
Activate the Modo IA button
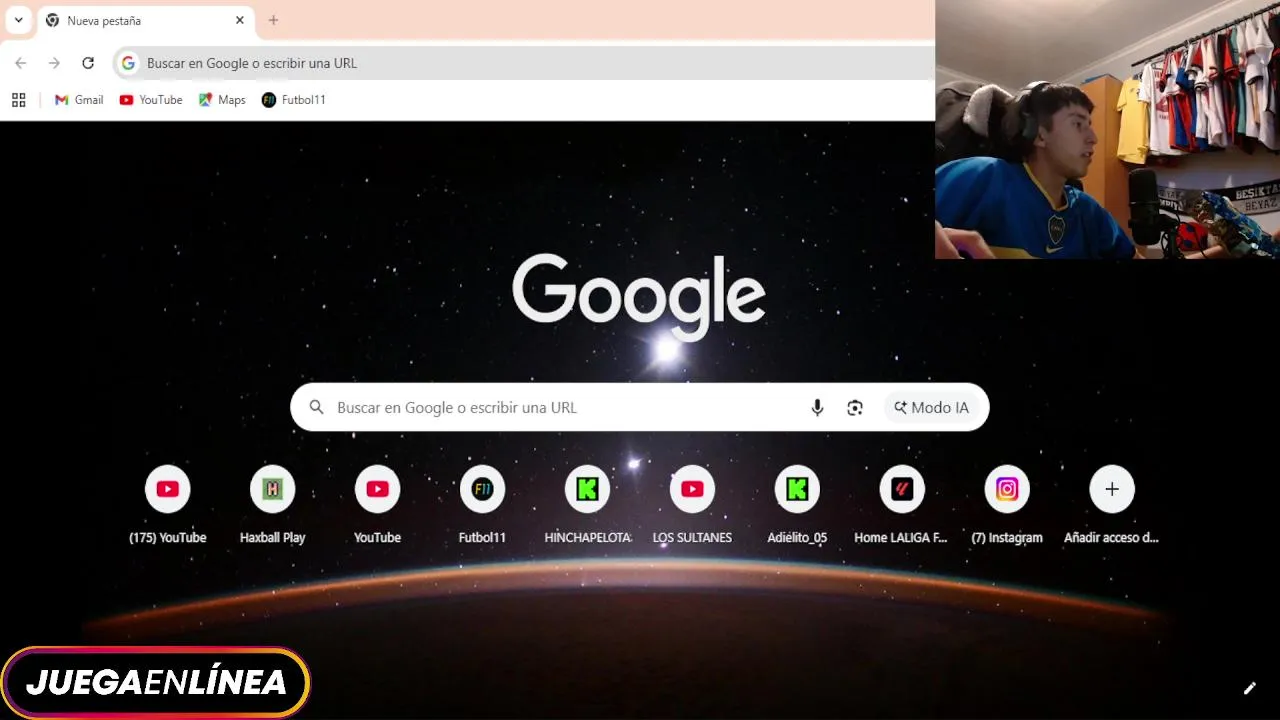point(931,407)
